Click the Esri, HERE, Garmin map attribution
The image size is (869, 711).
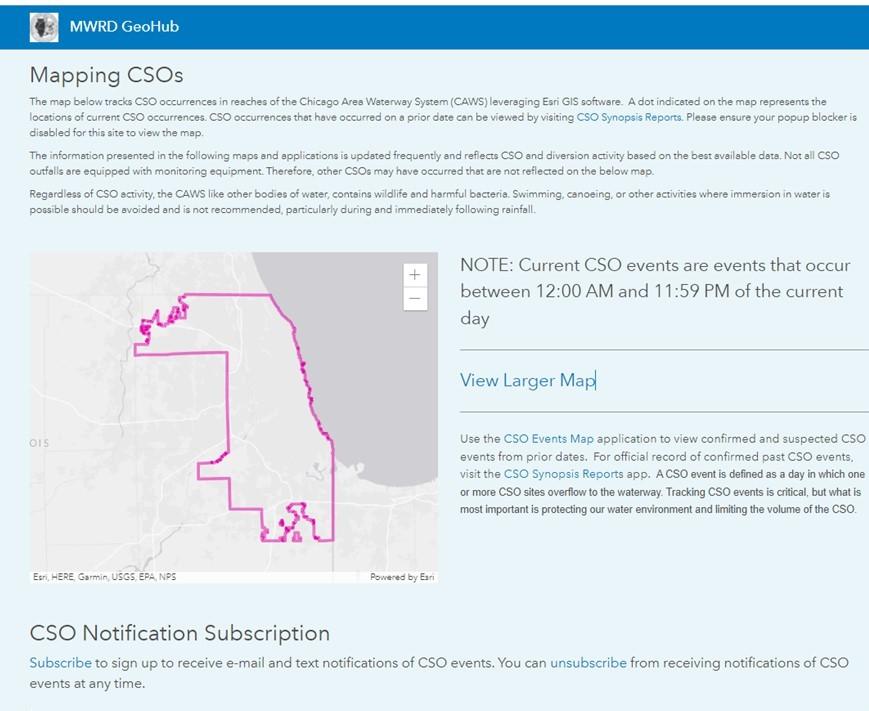click(105, 577)
